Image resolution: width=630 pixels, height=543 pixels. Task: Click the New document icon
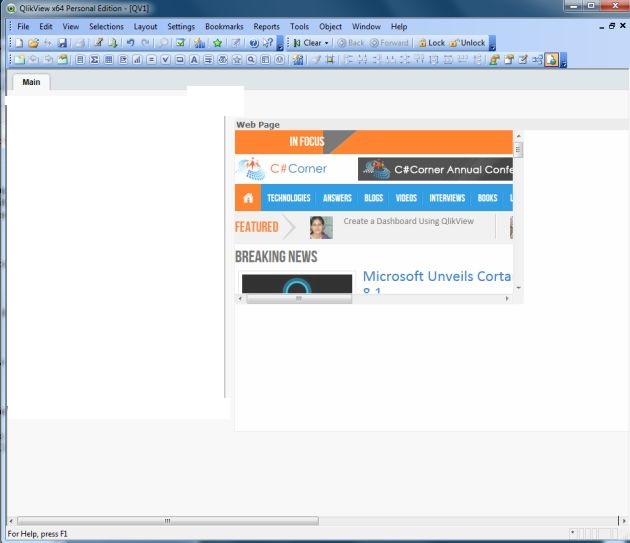(18, 43)
